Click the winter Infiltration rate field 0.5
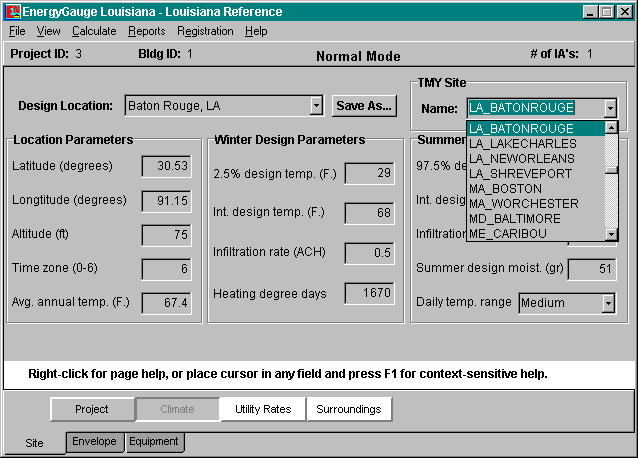 (x=369, y=253)
